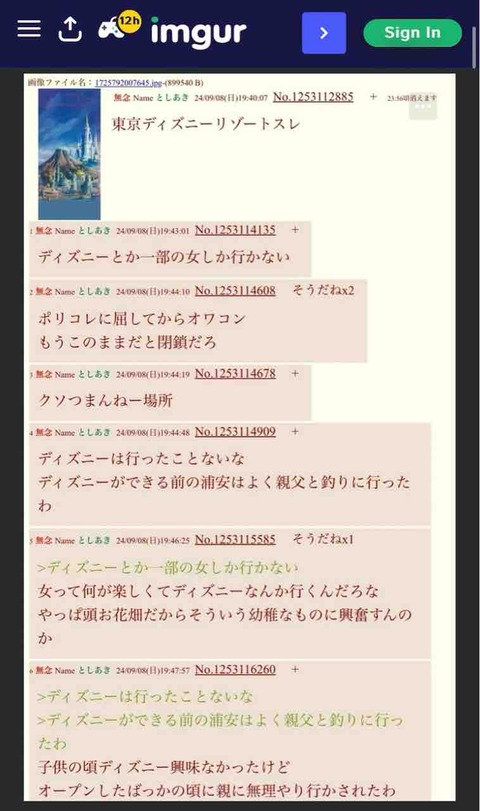
Task: Open post link No.1253115585
Action: (235, 540)
